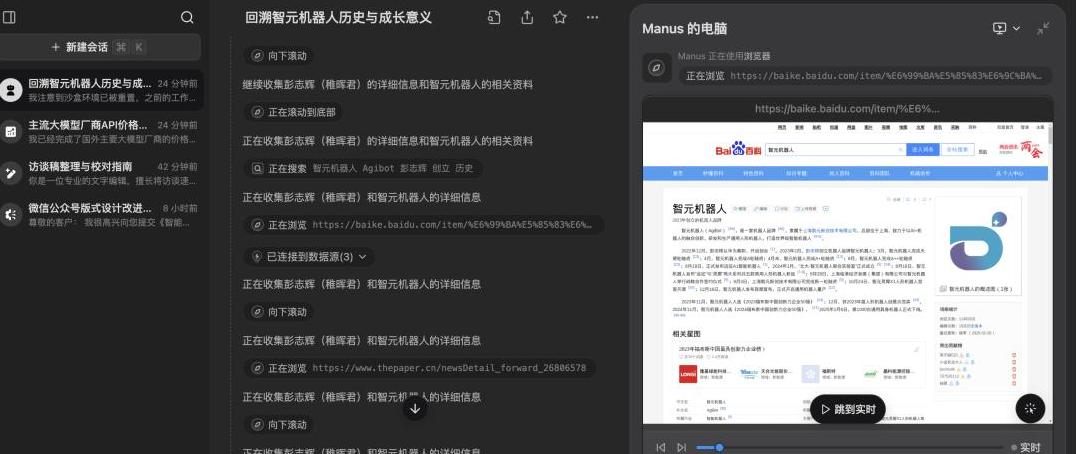Click the 相关星图 section heading
1076x454 pixels.
click(686, 334)
